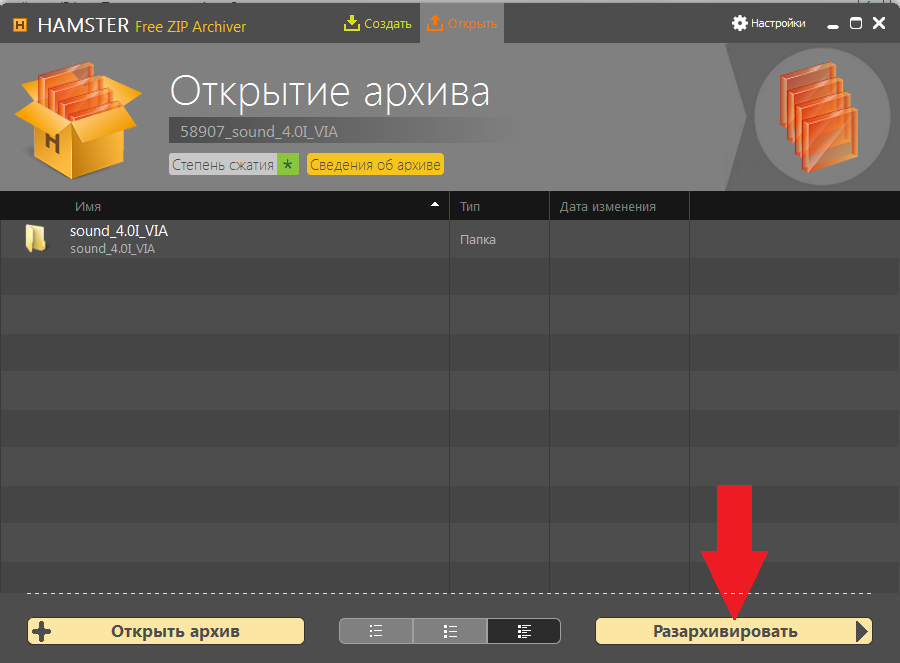The image size is (900, 663).
Task: Select the sound_4.0I_VIA folder row name
Action: point(119,231)
